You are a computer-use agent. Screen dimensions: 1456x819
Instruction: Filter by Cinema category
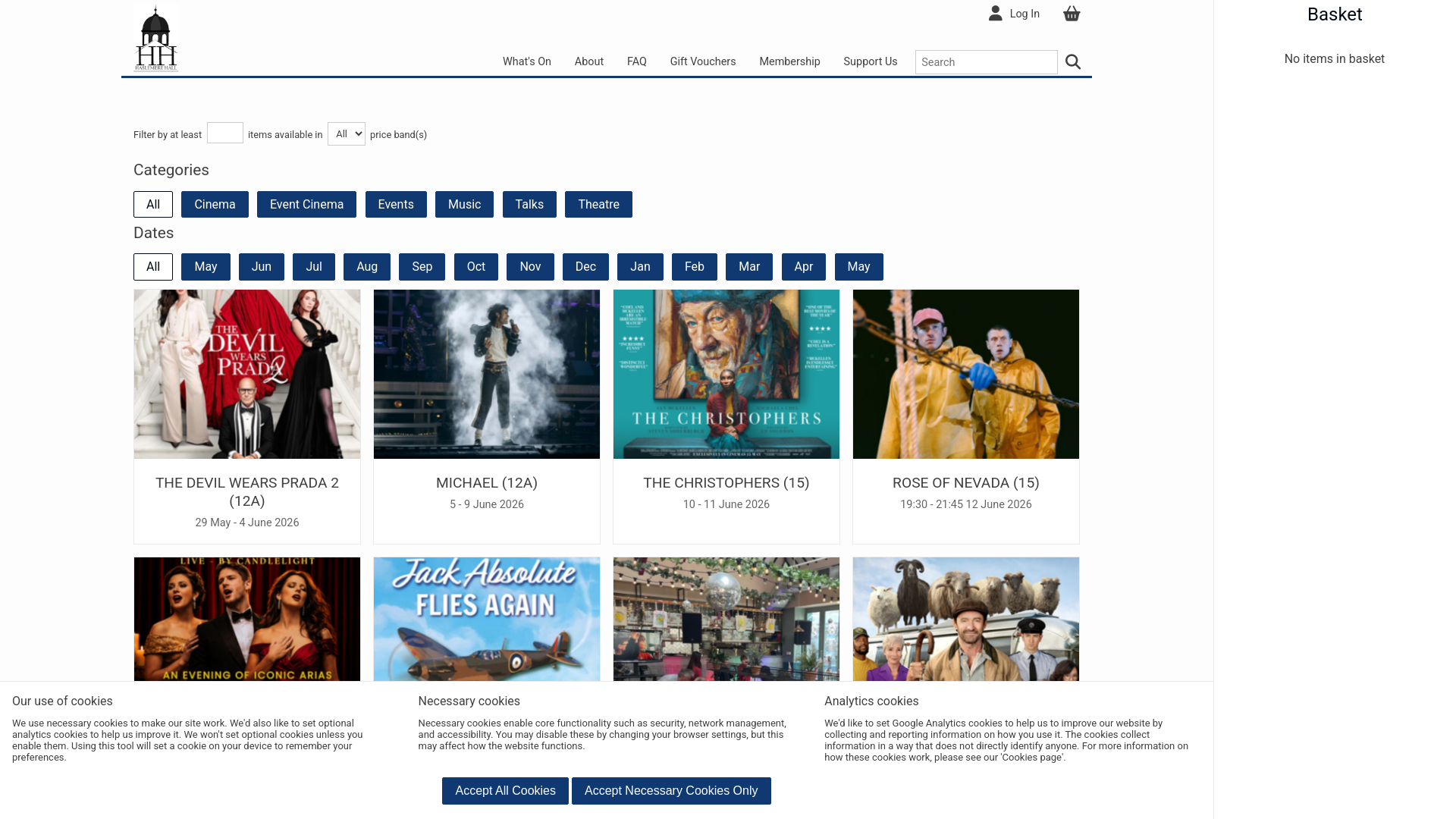click(x=215, y=204)
